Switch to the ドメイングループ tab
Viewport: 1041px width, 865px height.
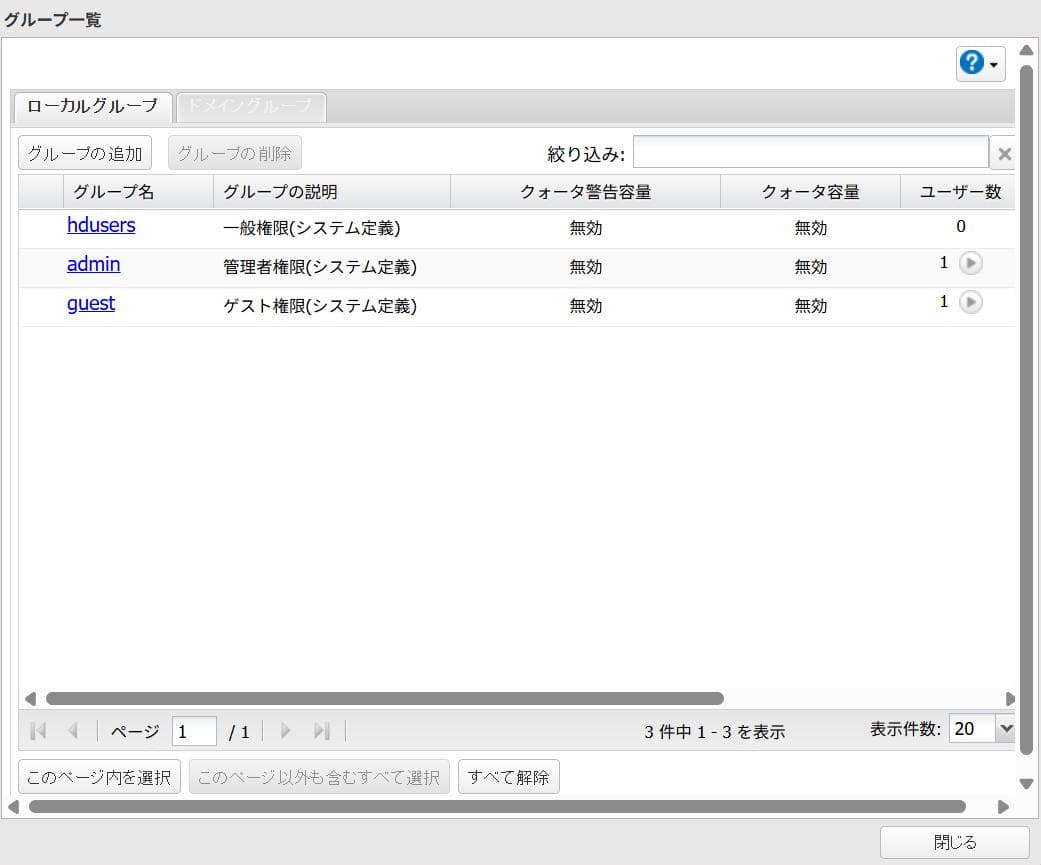pyautogui.click(x=250, y=107)
